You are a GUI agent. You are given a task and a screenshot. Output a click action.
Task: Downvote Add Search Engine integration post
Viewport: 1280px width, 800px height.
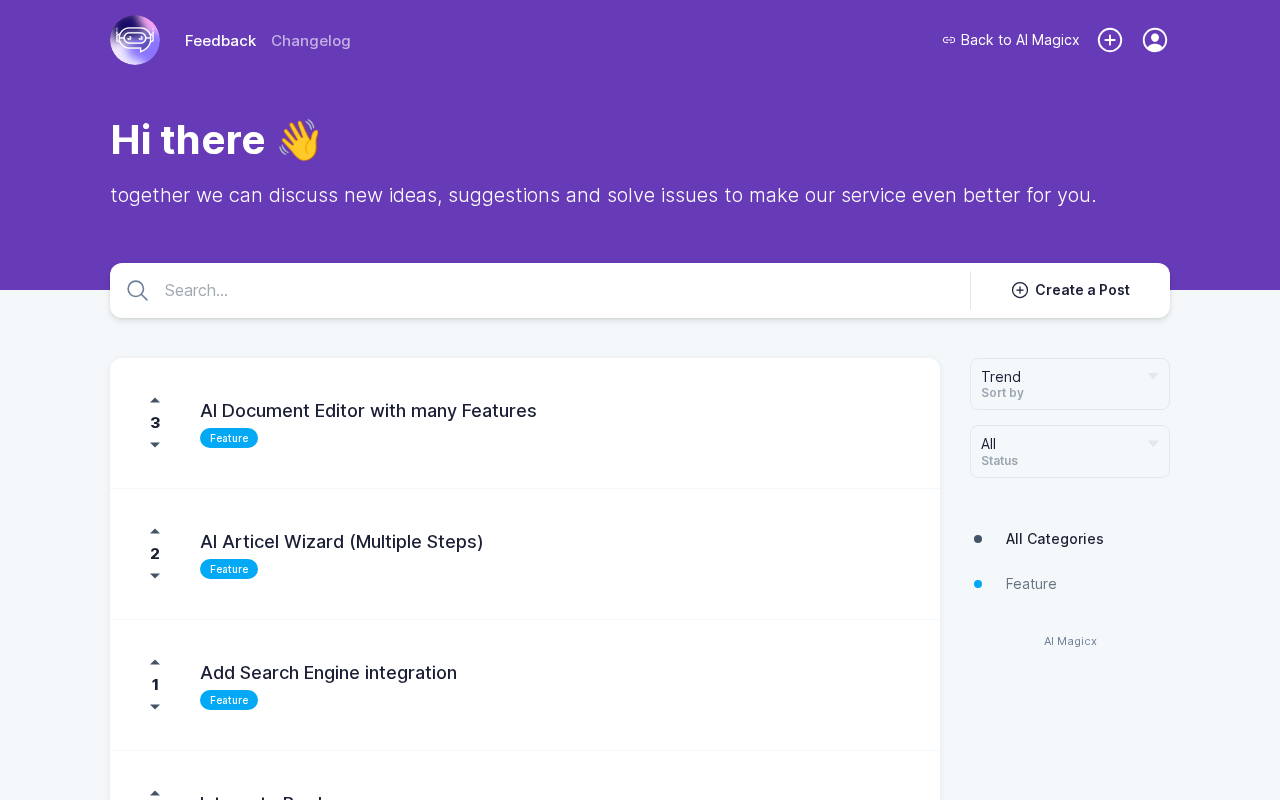[x=155, y=707]
